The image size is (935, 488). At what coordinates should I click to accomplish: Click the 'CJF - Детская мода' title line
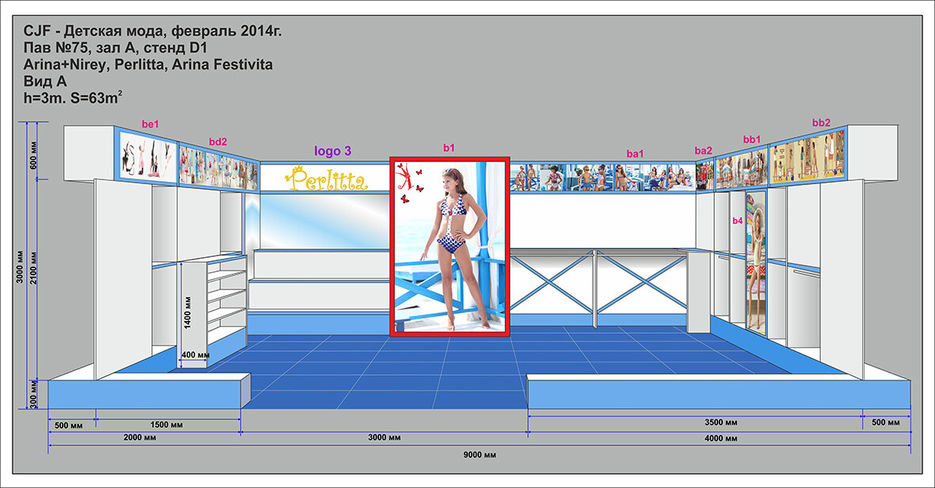pyautogui.click(x=152, y=32)
